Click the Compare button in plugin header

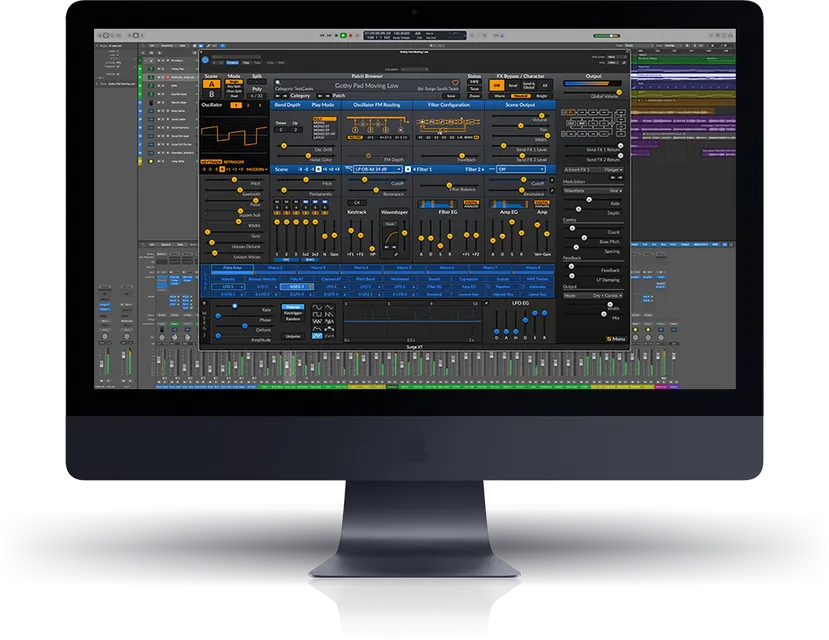pyautogui.click(x=233, y=62)
